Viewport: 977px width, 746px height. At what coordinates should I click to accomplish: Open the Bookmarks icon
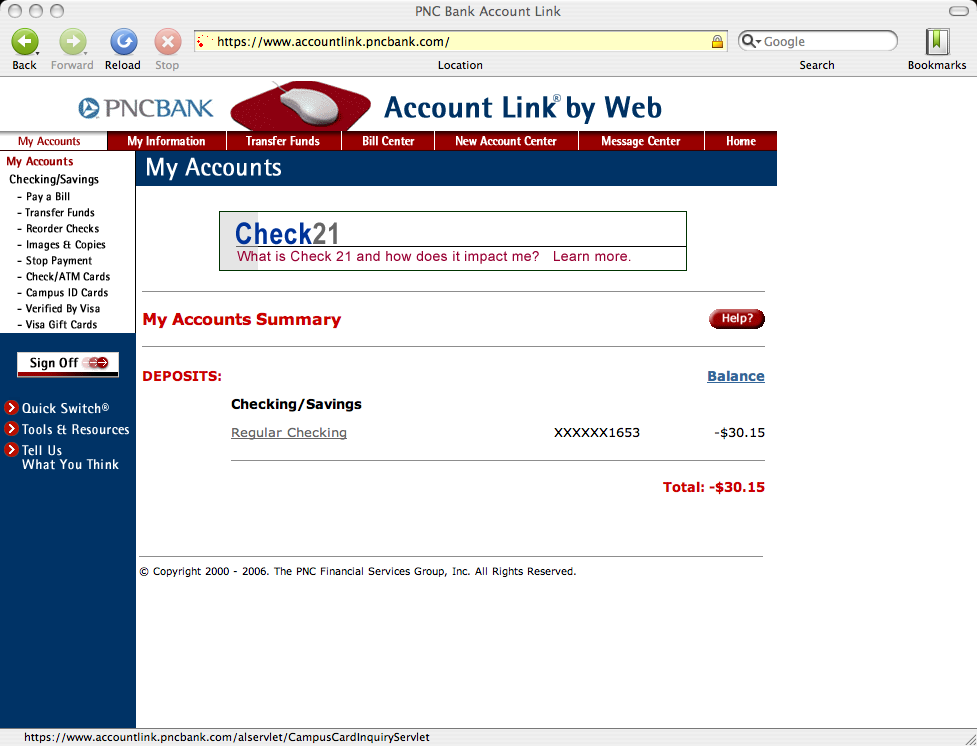936,42
